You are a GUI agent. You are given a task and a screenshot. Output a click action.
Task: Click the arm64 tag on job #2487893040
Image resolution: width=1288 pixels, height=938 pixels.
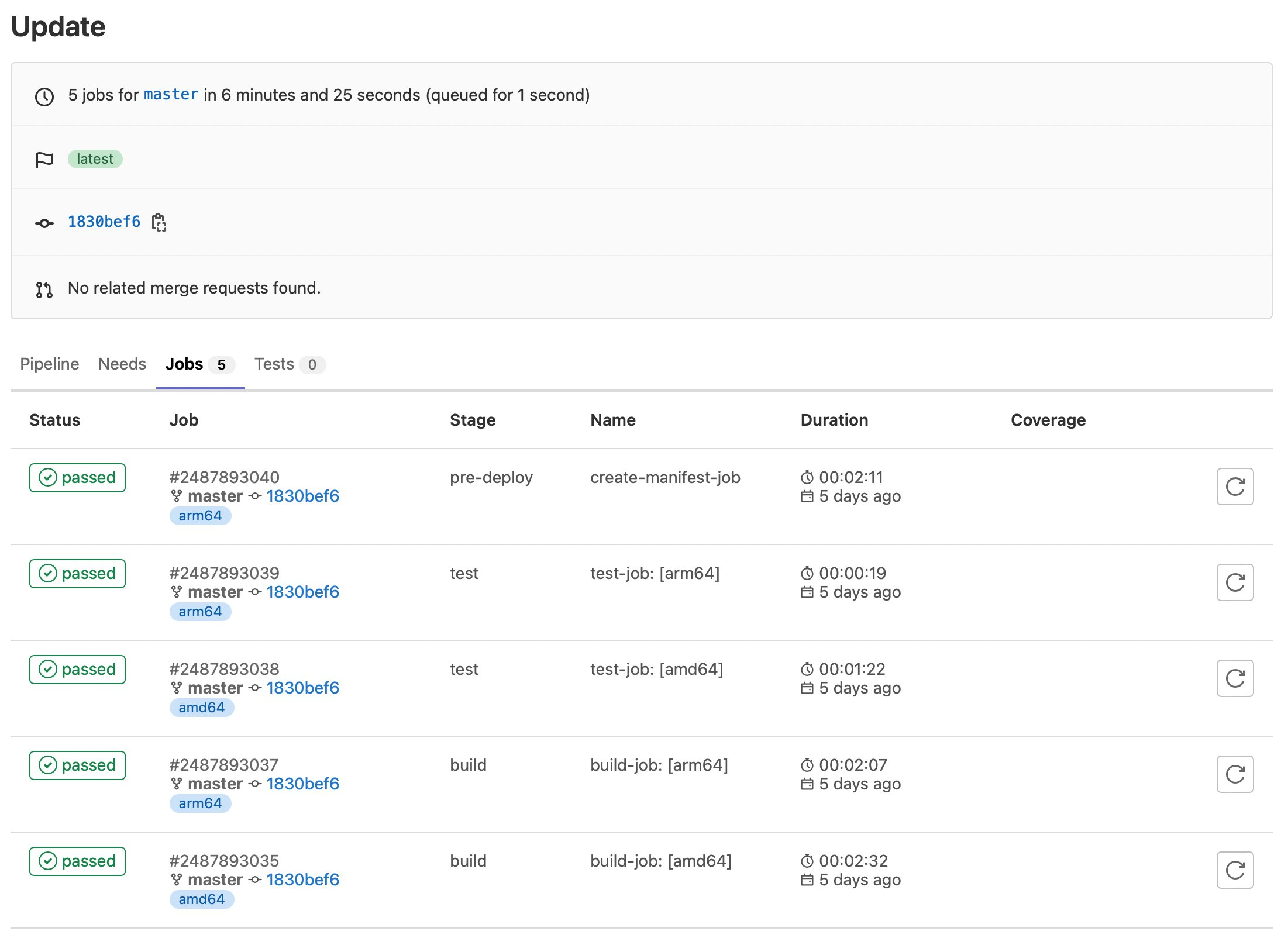[200, 515]
